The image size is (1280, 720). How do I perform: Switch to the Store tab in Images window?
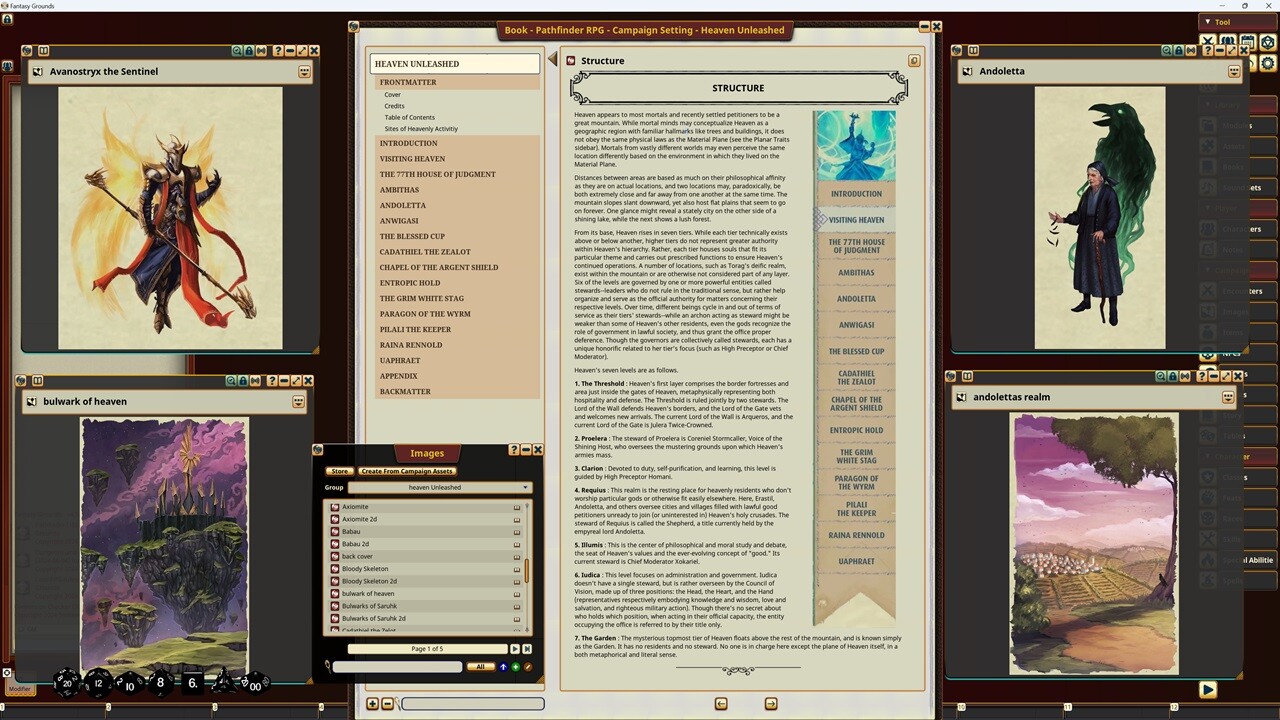[340, 471]
